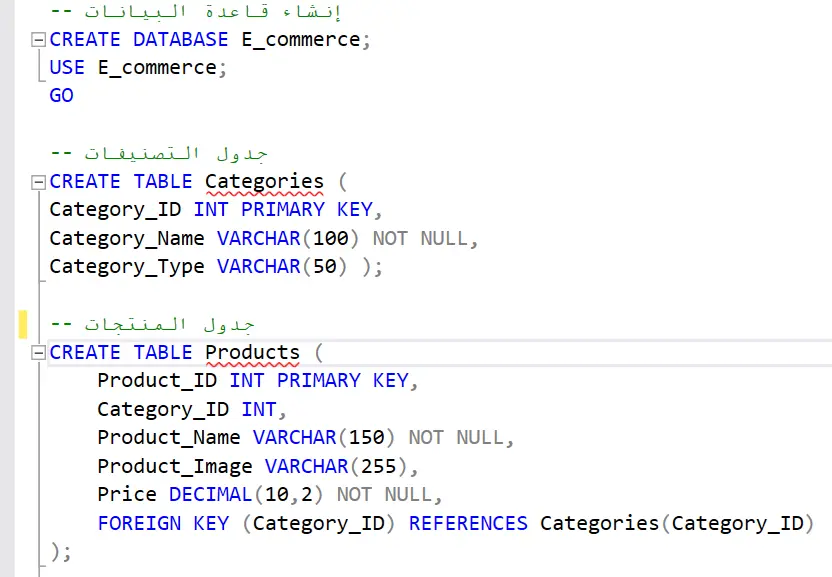Click VARCHAR(100) data type
The image size is (832, 577).
288,239
